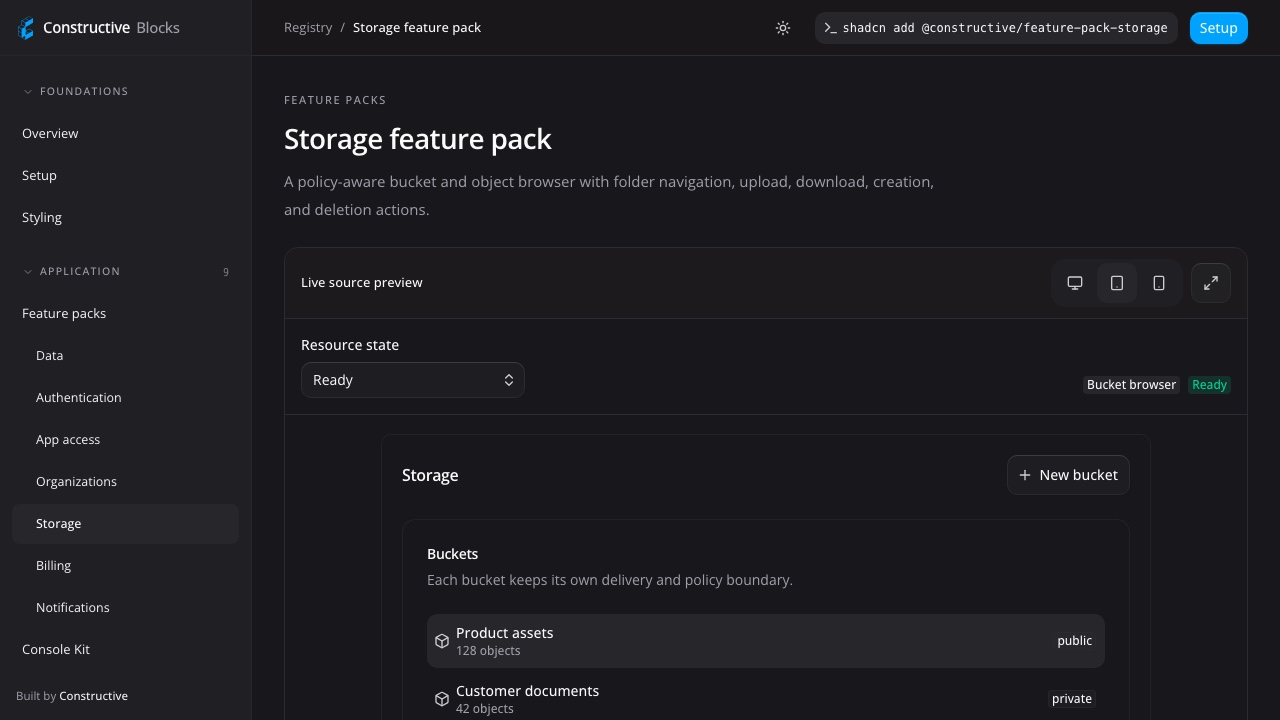Select the Storage sidebar item
The height and width of the screenshot is (720, 1280).
click(125, 523)
